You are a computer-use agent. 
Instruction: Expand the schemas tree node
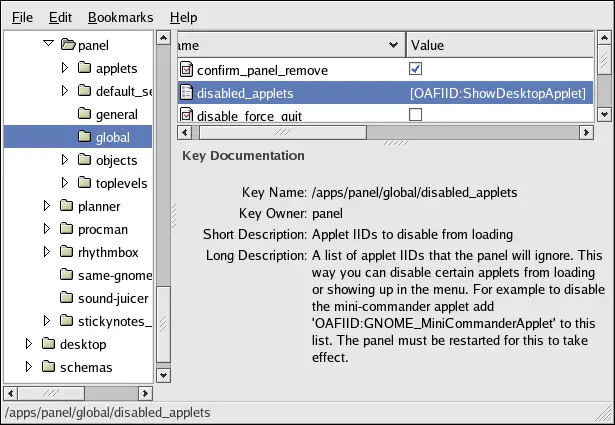point(29,367)
